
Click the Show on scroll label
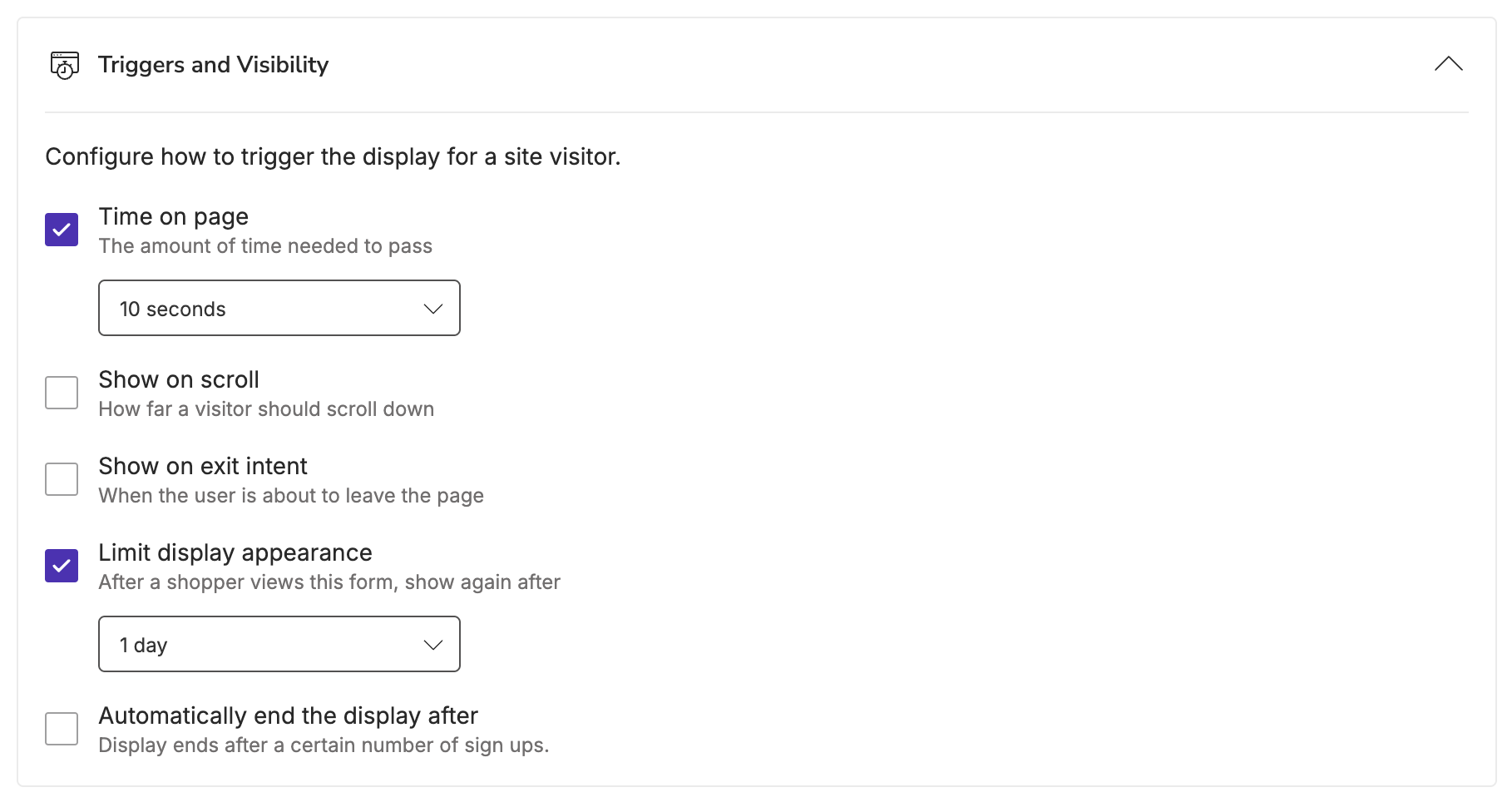(x=179, y=379)
